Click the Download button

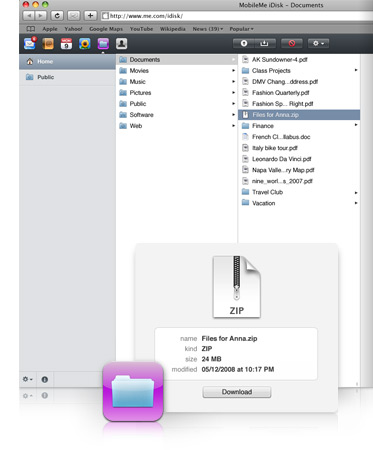coord(237,392)
